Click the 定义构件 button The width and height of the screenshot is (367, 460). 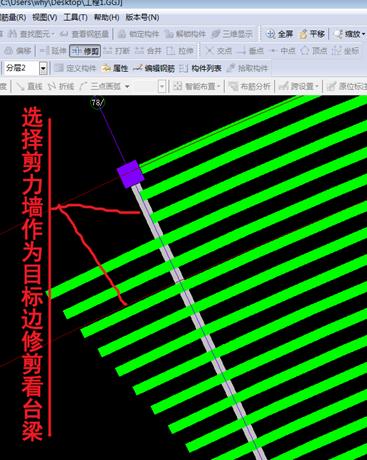click(x=75, y=68)
